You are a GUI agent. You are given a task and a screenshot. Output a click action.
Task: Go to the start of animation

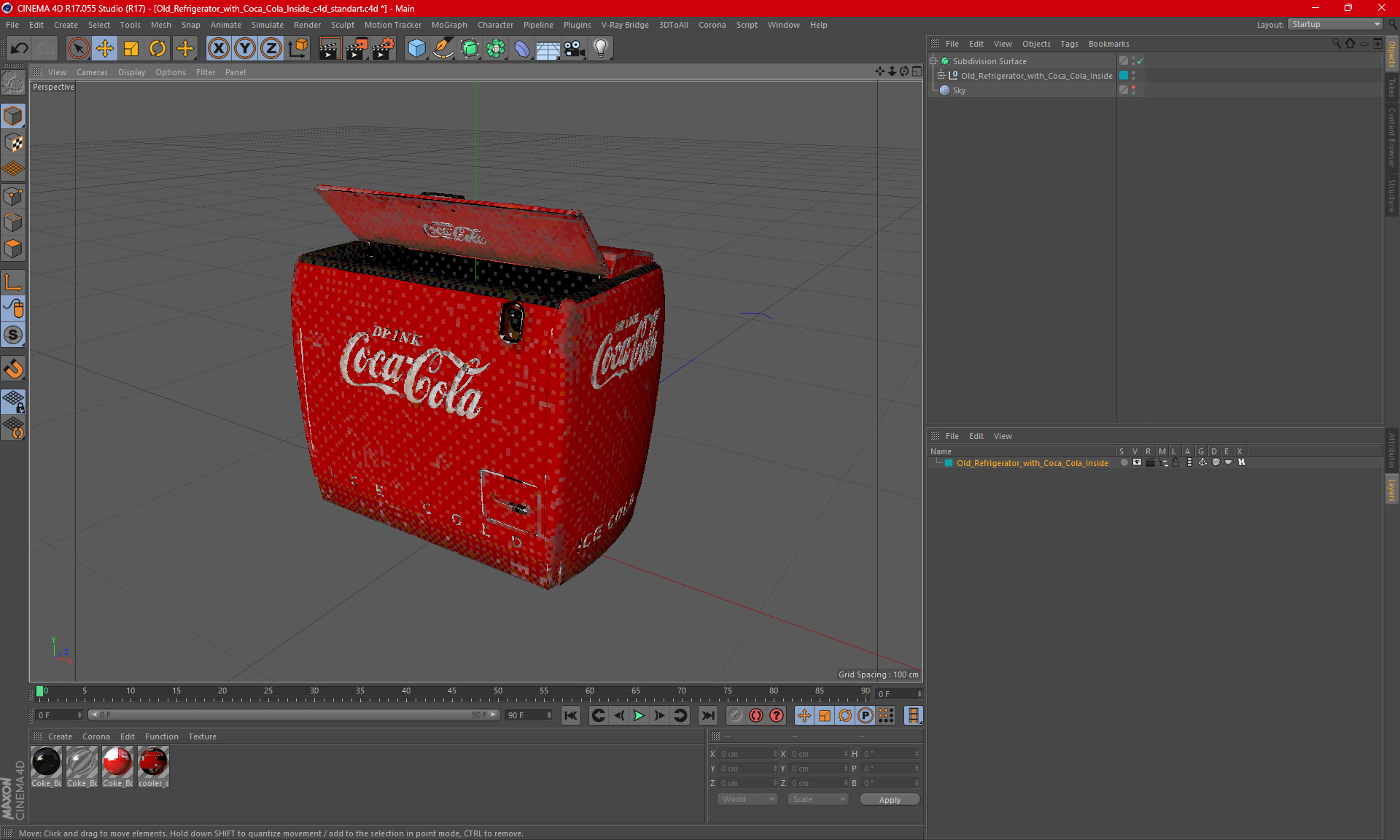(x=571, y=715)
